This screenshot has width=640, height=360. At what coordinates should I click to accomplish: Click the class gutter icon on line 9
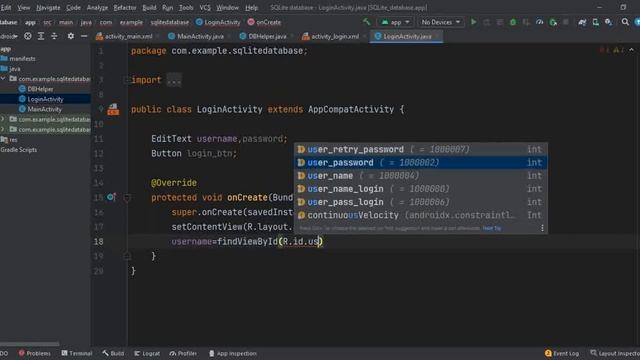click(x=113, y=109)
